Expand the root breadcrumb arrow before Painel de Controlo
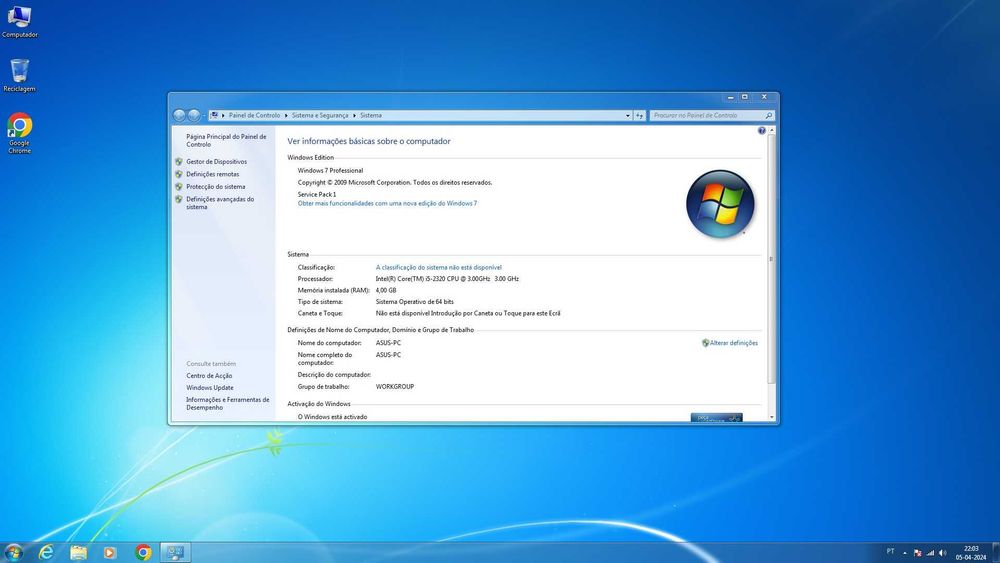The width and height of the screenshot is (1000, 563). 223,115
